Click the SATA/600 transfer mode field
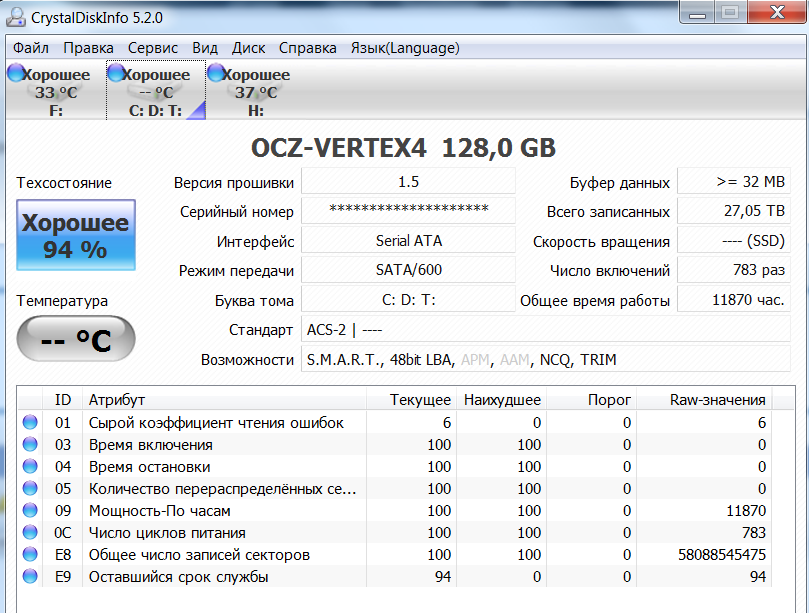This screenshot has width=809, height=613. (408, 269)
